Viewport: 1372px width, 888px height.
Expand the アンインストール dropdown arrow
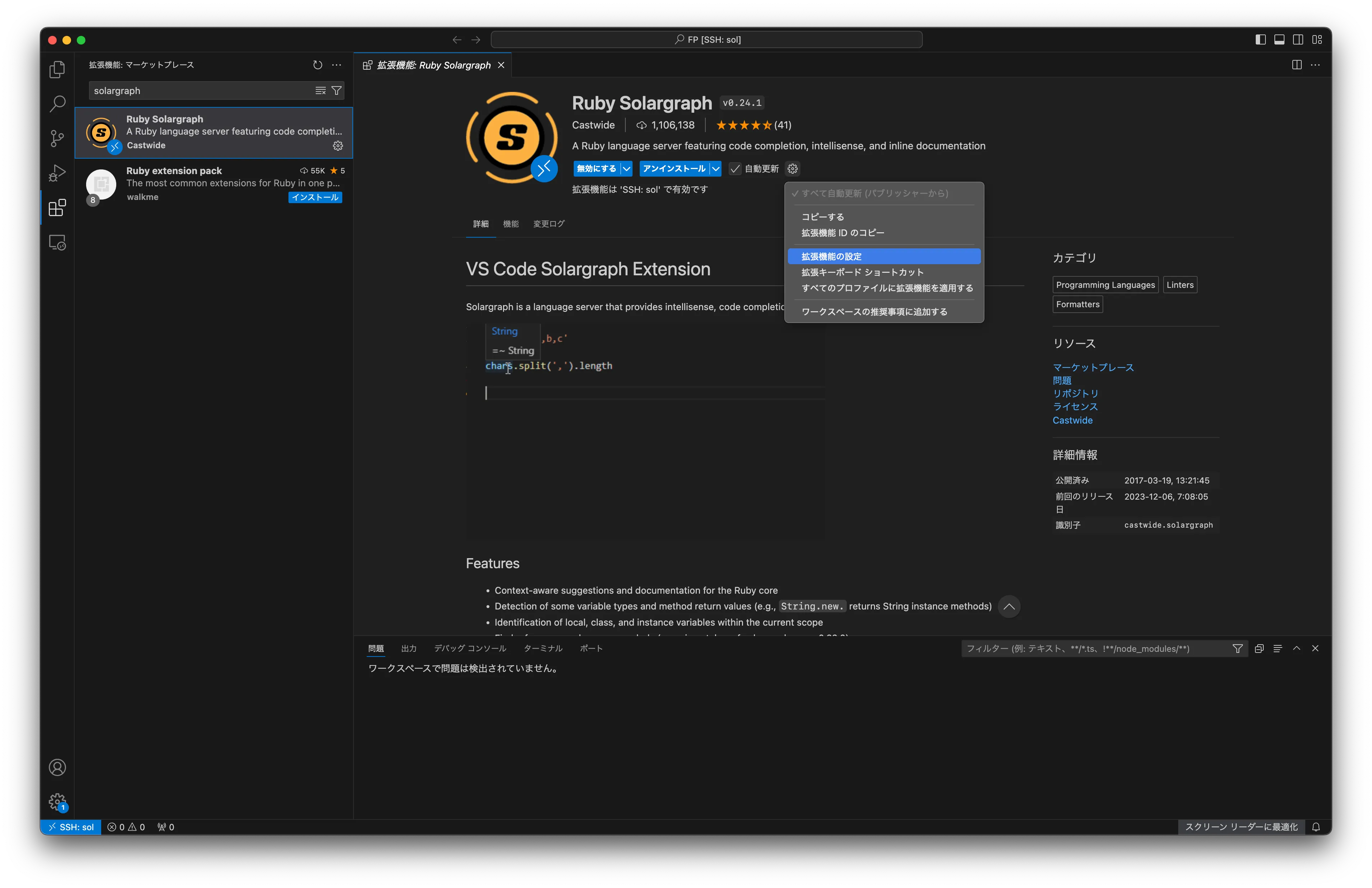pyautogui.click(x=716, y=168)
